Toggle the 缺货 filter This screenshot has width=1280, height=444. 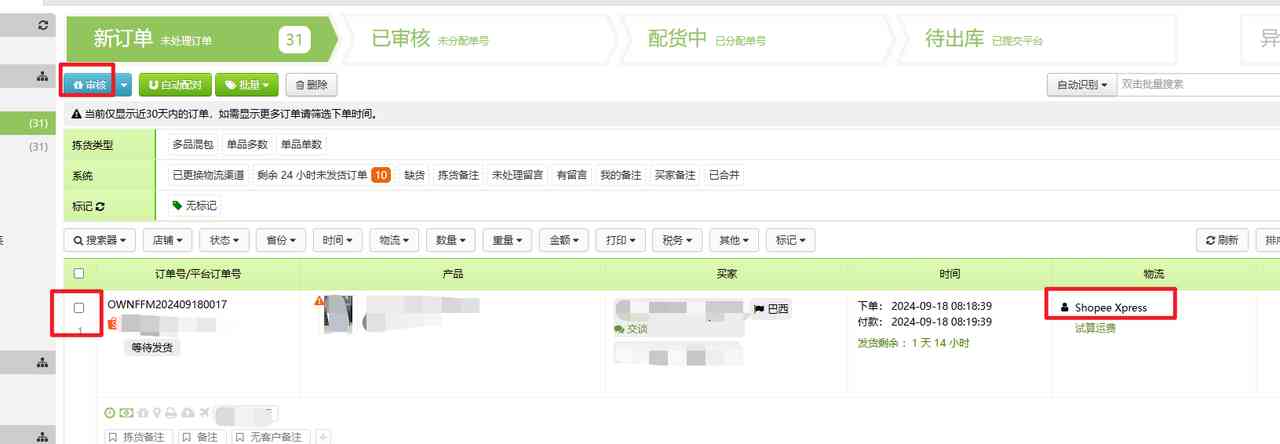pyautogui.click(x=414, y=175)
